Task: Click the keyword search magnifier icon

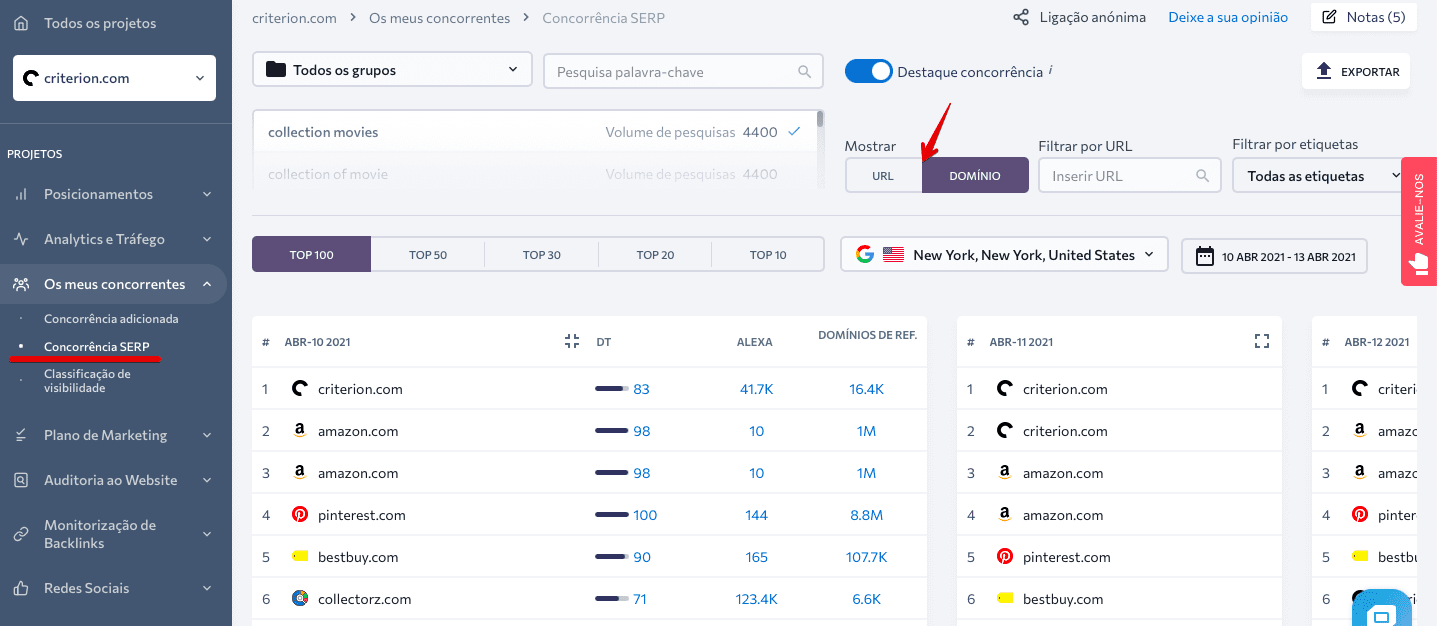Action: click(805, 72)
